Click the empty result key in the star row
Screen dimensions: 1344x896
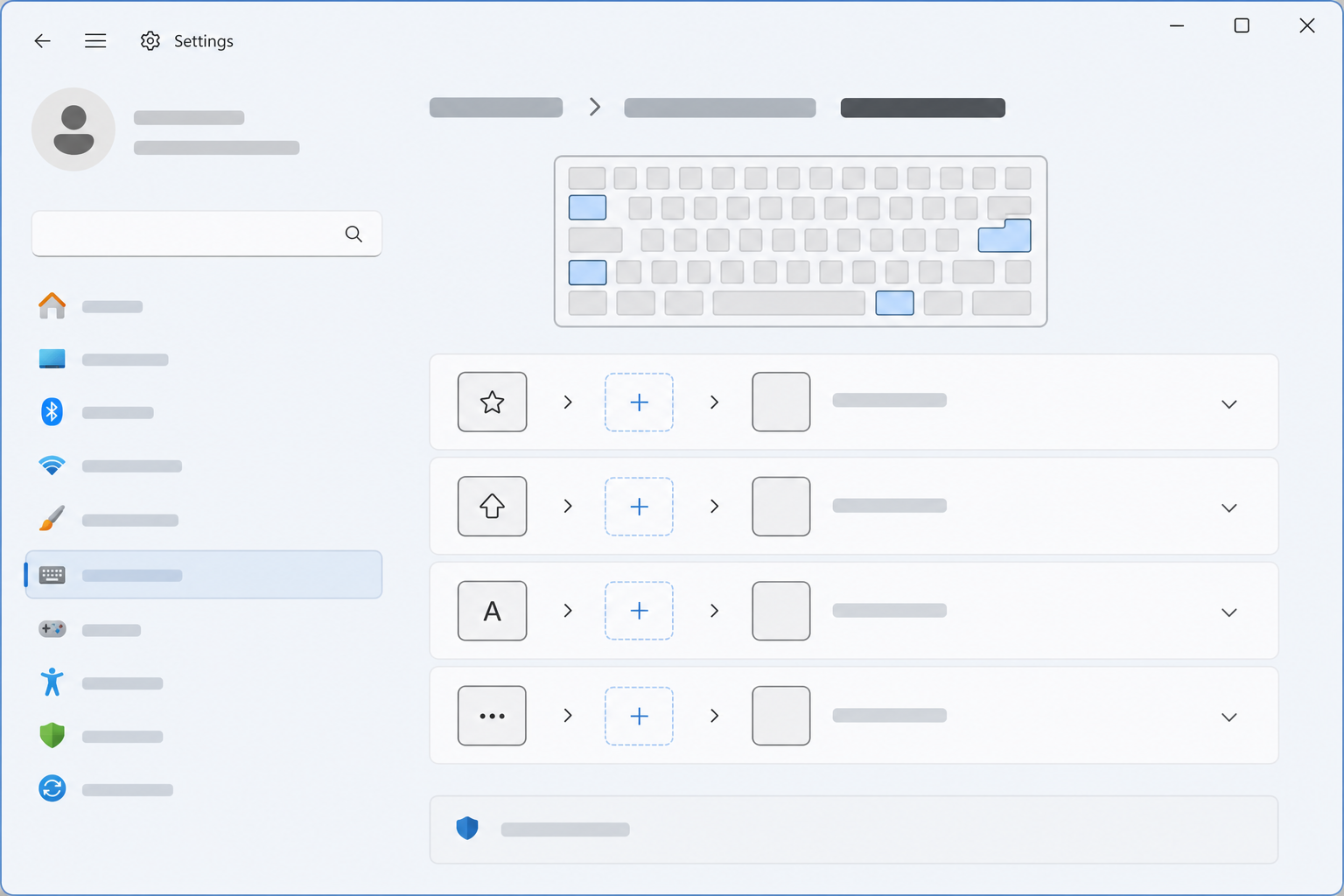click(x=781, y=402)
